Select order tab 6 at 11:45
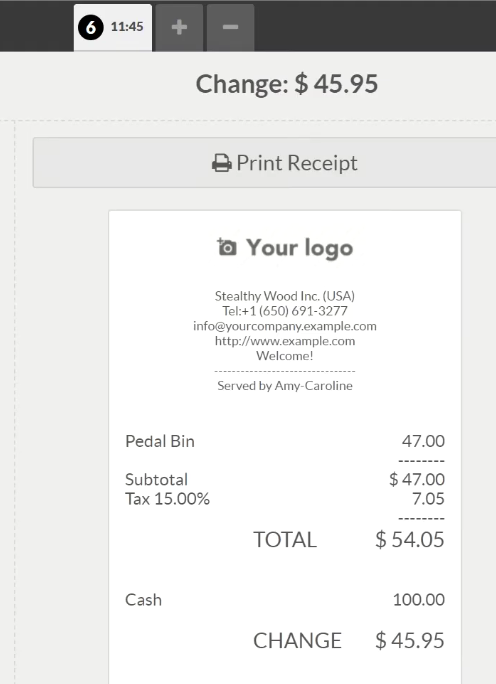 click(x=113, y=27)
